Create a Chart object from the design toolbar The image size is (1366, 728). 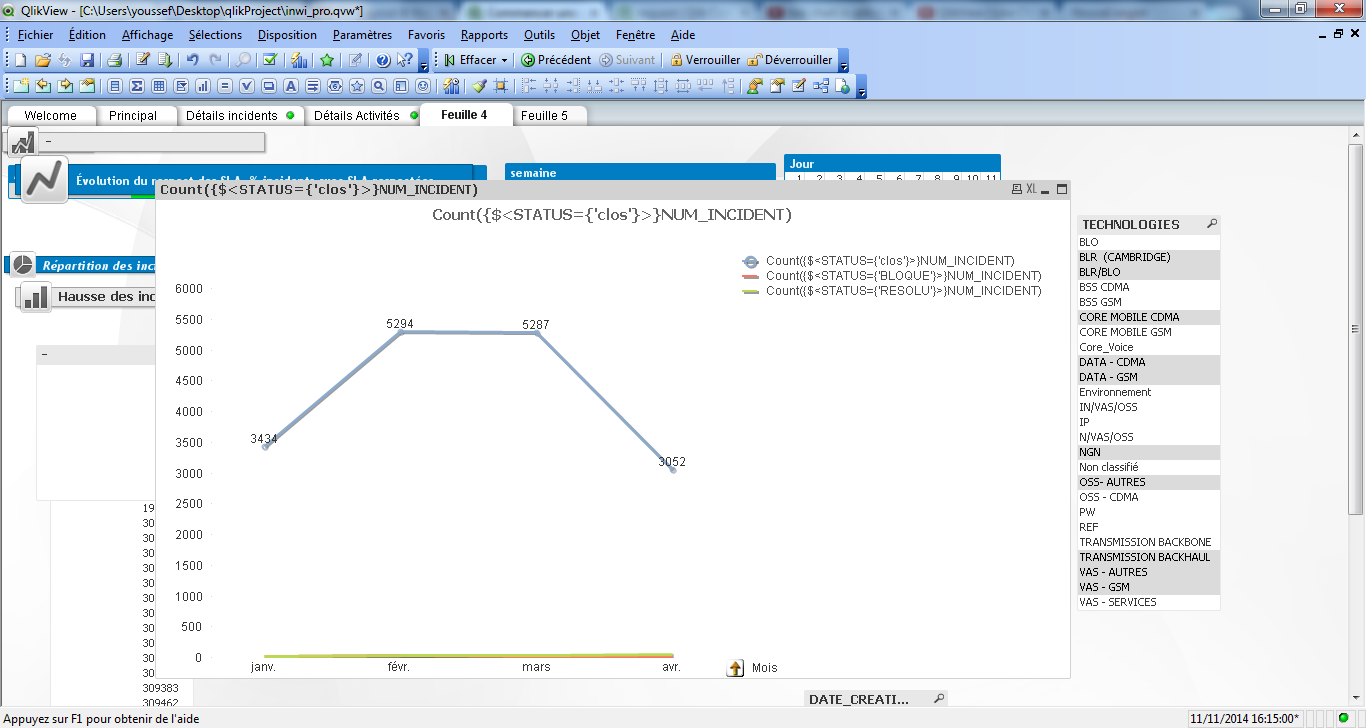(203, 86)
